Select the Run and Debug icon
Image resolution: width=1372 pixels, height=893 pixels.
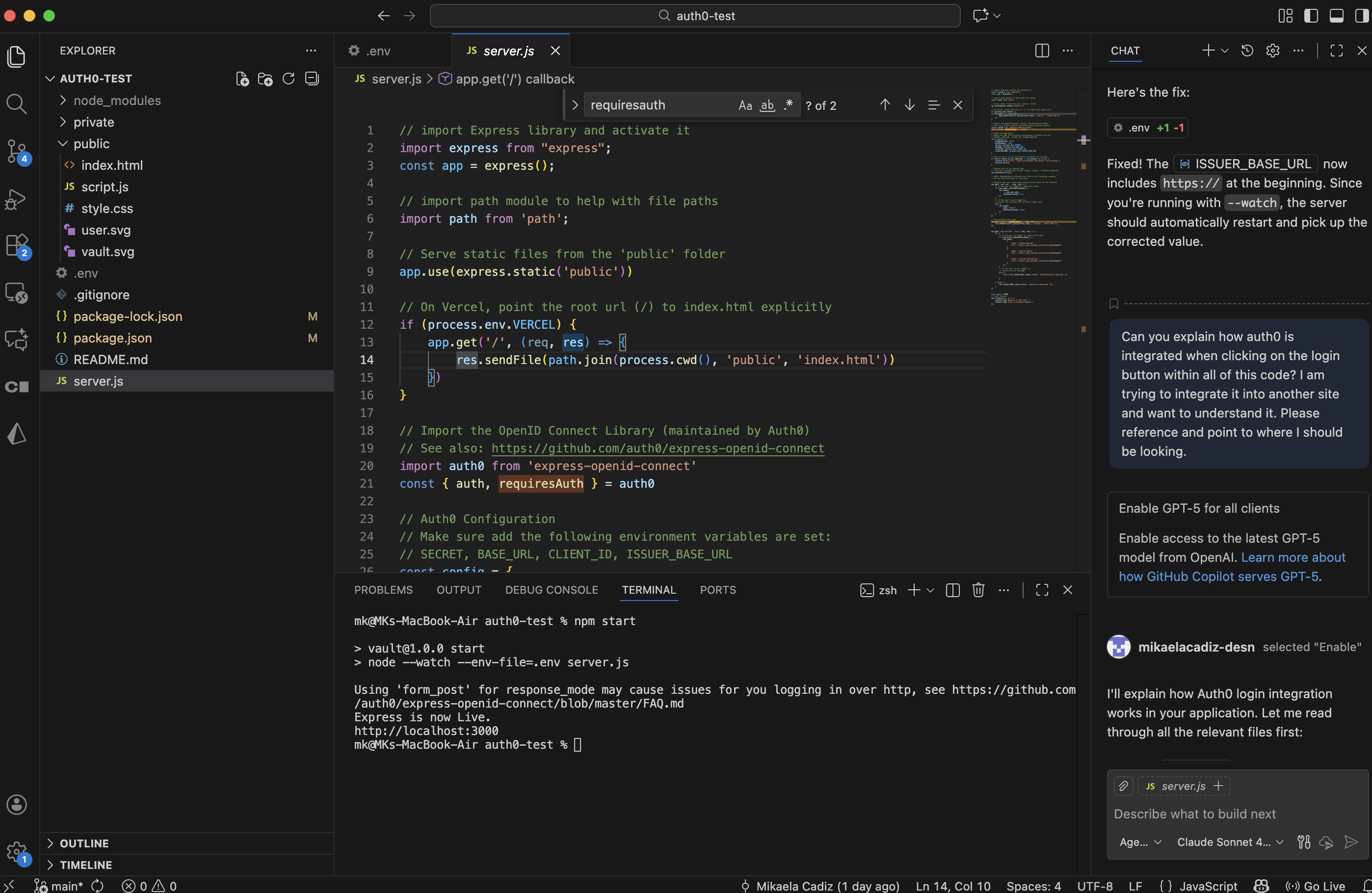click(x=17, y=199)
